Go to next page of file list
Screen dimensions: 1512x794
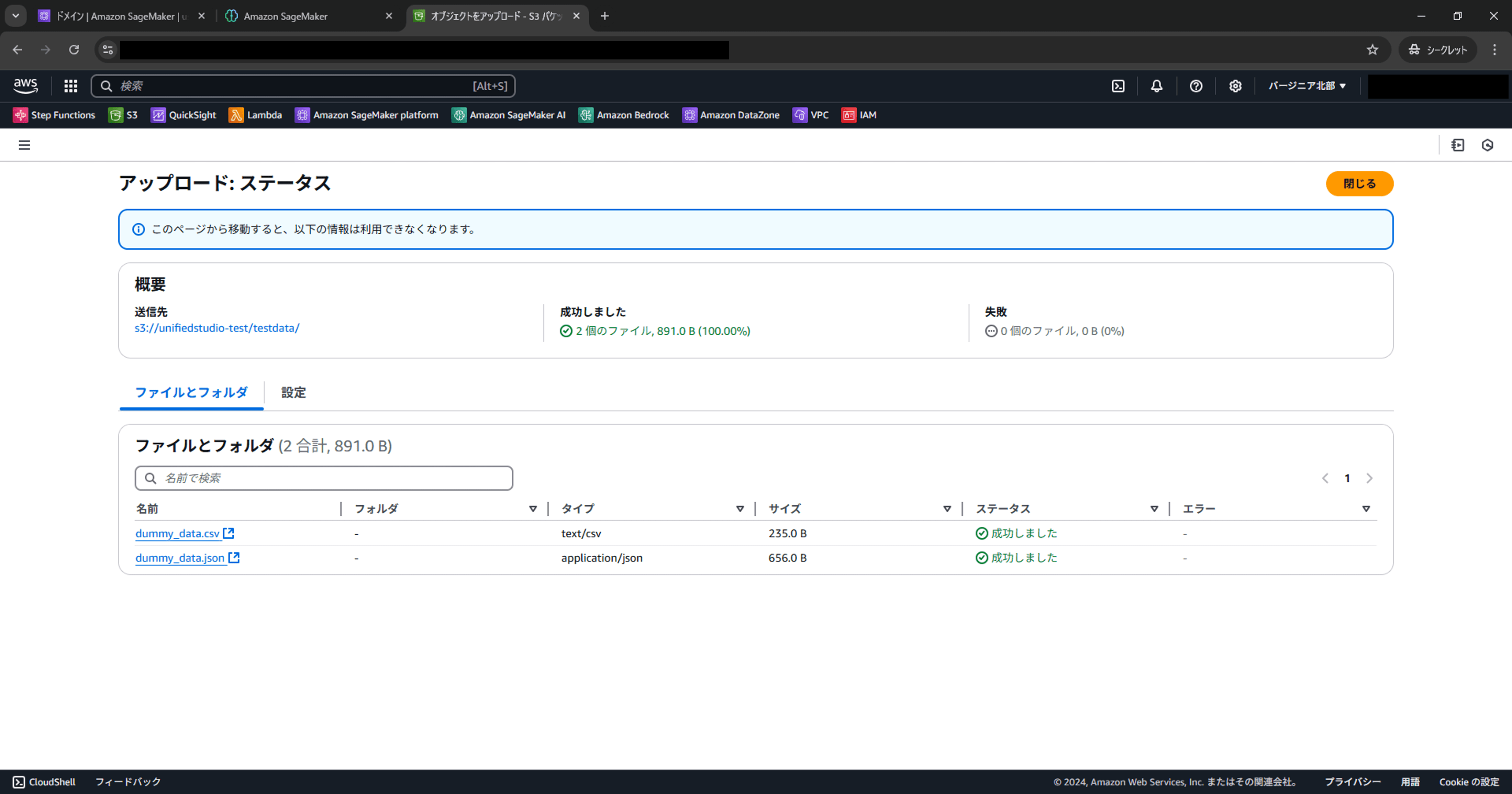1369,478
